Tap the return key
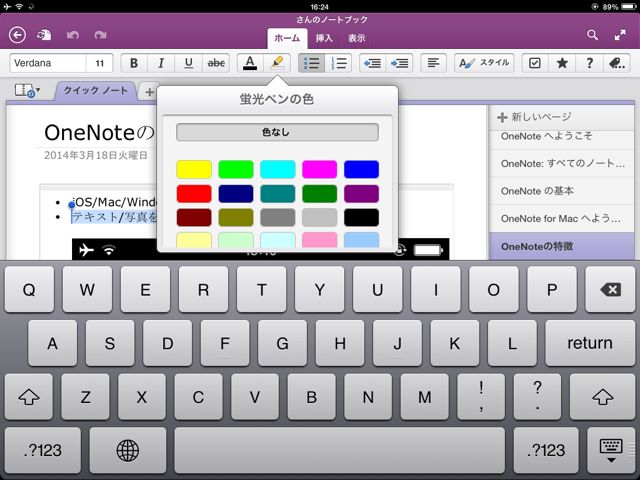The image size is (640, 480). click(x=590, y=343)
